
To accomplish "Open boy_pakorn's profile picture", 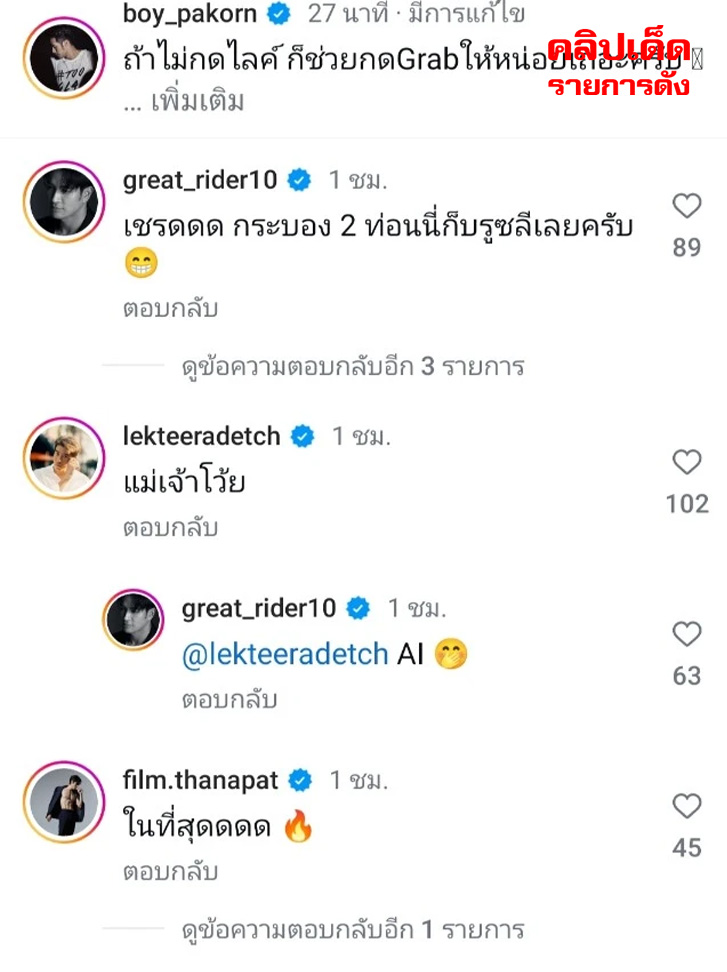I will pyautogui.click(x=64, y=56).
